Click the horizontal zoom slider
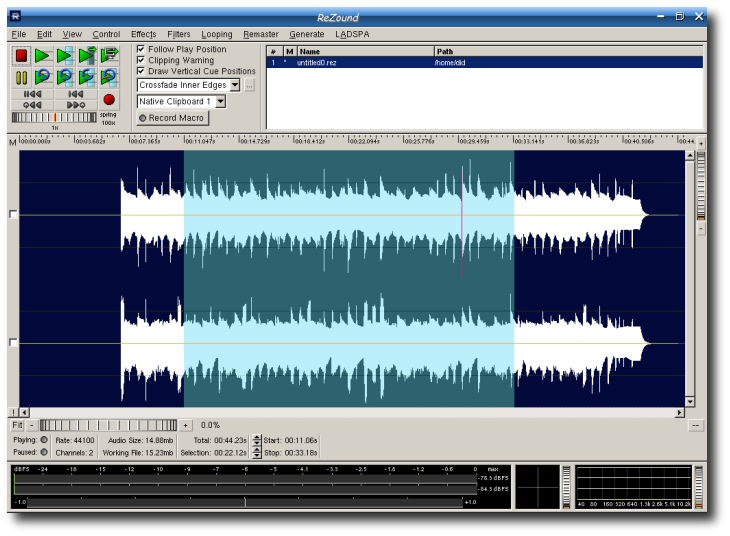 tap(108, 425)
